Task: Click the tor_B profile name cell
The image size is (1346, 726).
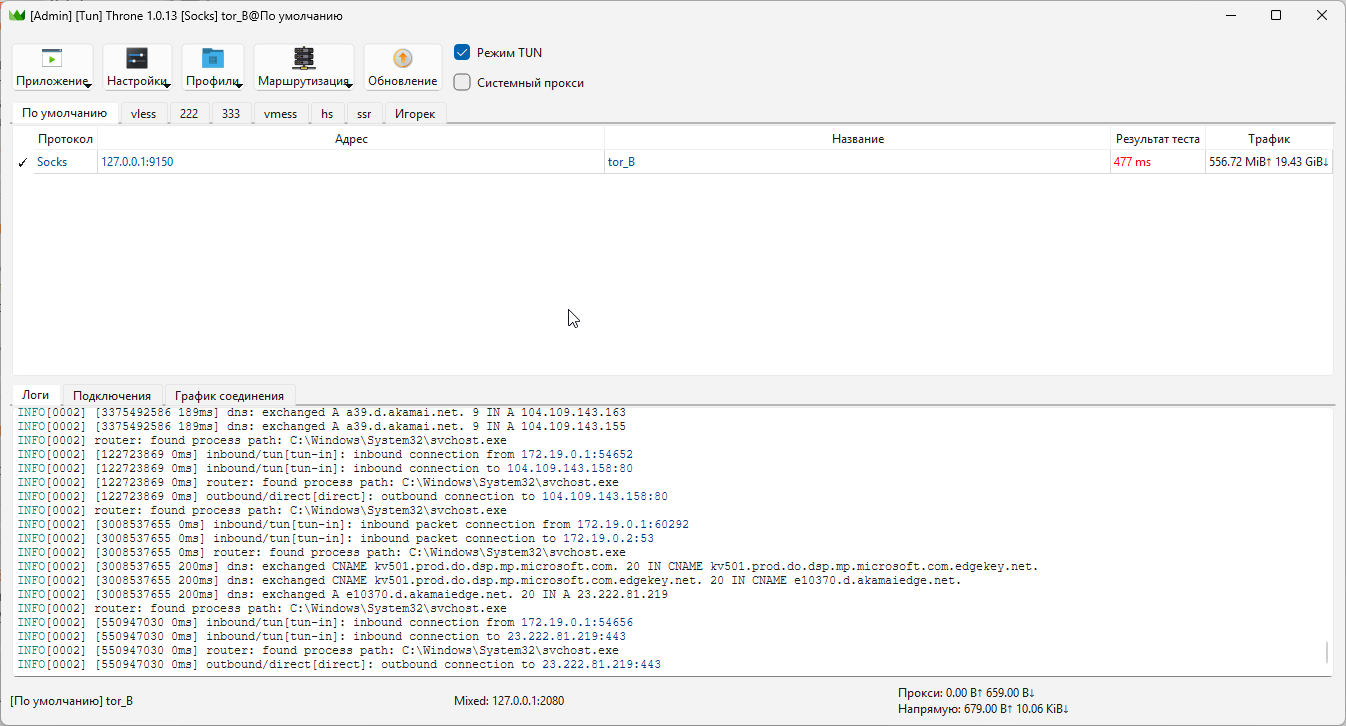Action: (x=857, y=162)
